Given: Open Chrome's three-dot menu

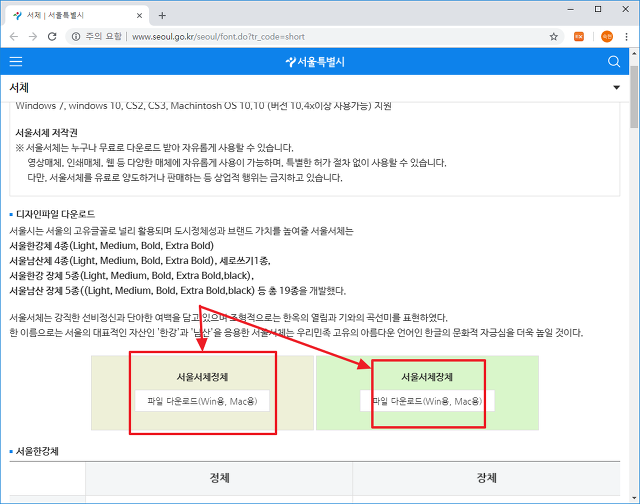Looking at the screenshot, I should pos(627,37).
